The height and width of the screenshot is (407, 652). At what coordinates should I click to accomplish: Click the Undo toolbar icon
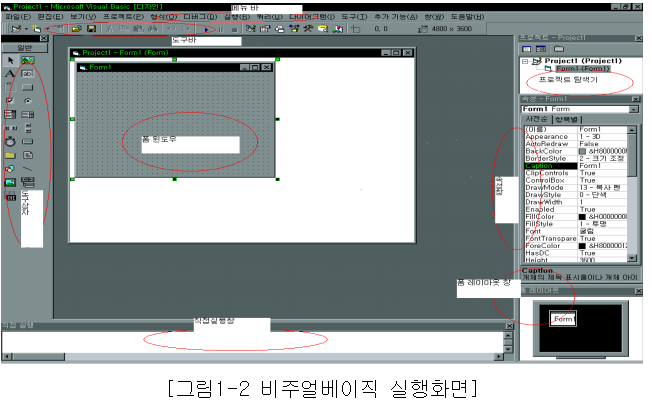pyautogui.click(x=171, y=29)
